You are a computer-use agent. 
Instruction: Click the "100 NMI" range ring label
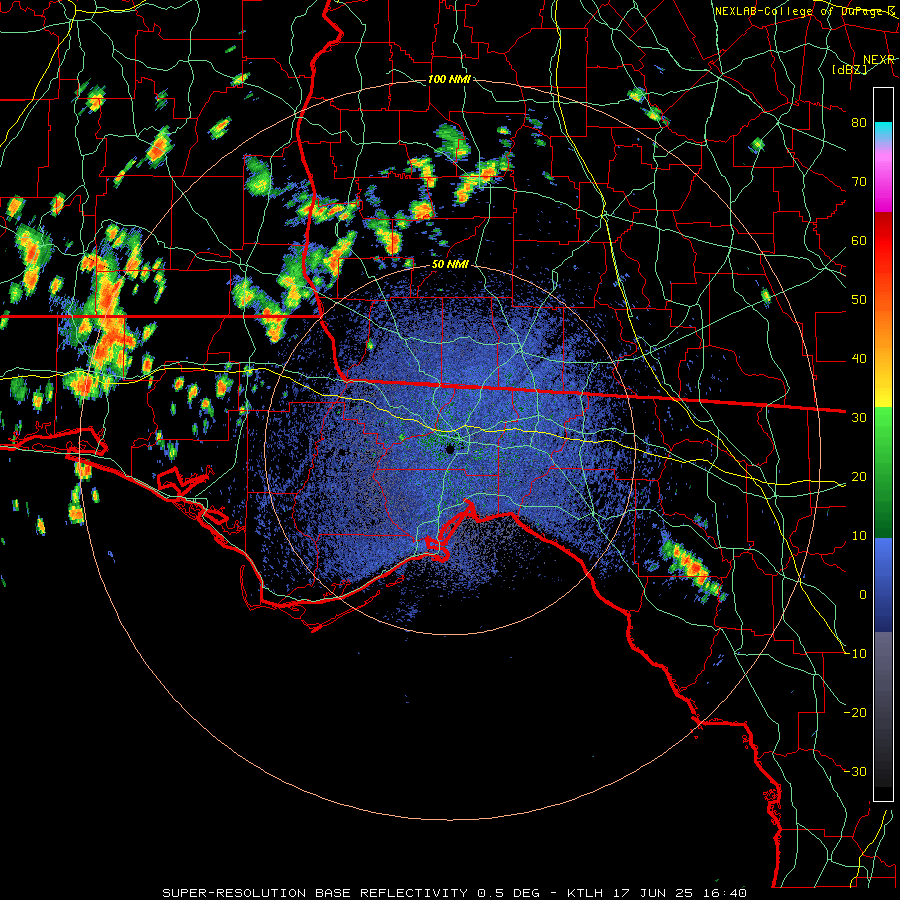[449, 79]
